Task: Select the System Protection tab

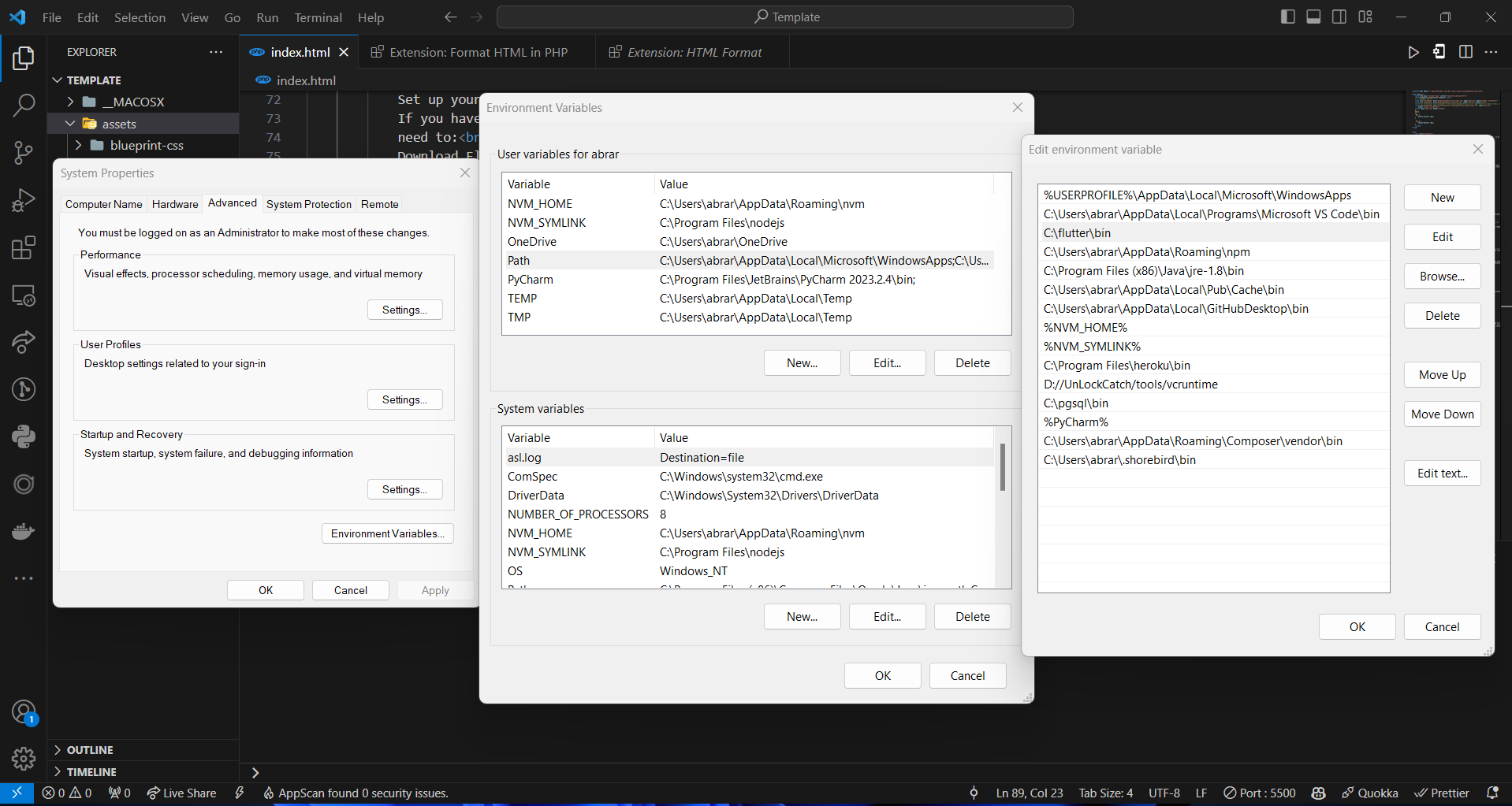Action: 309,204
